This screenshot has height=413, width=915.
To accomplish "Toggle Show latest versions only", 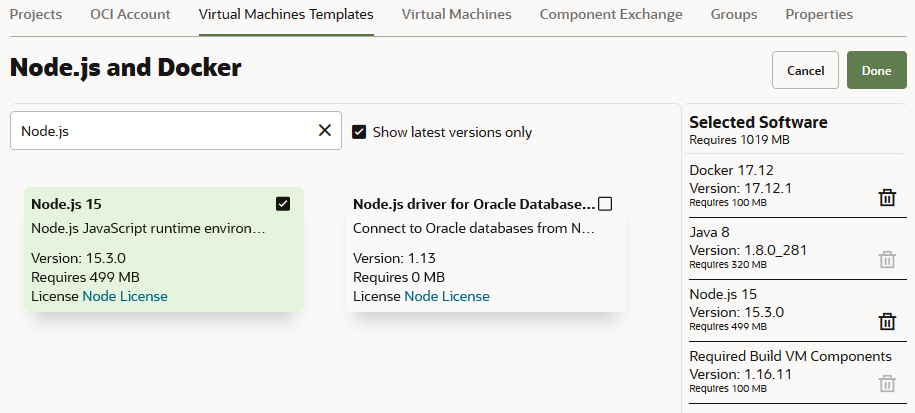I will click(x=359, y=132).
